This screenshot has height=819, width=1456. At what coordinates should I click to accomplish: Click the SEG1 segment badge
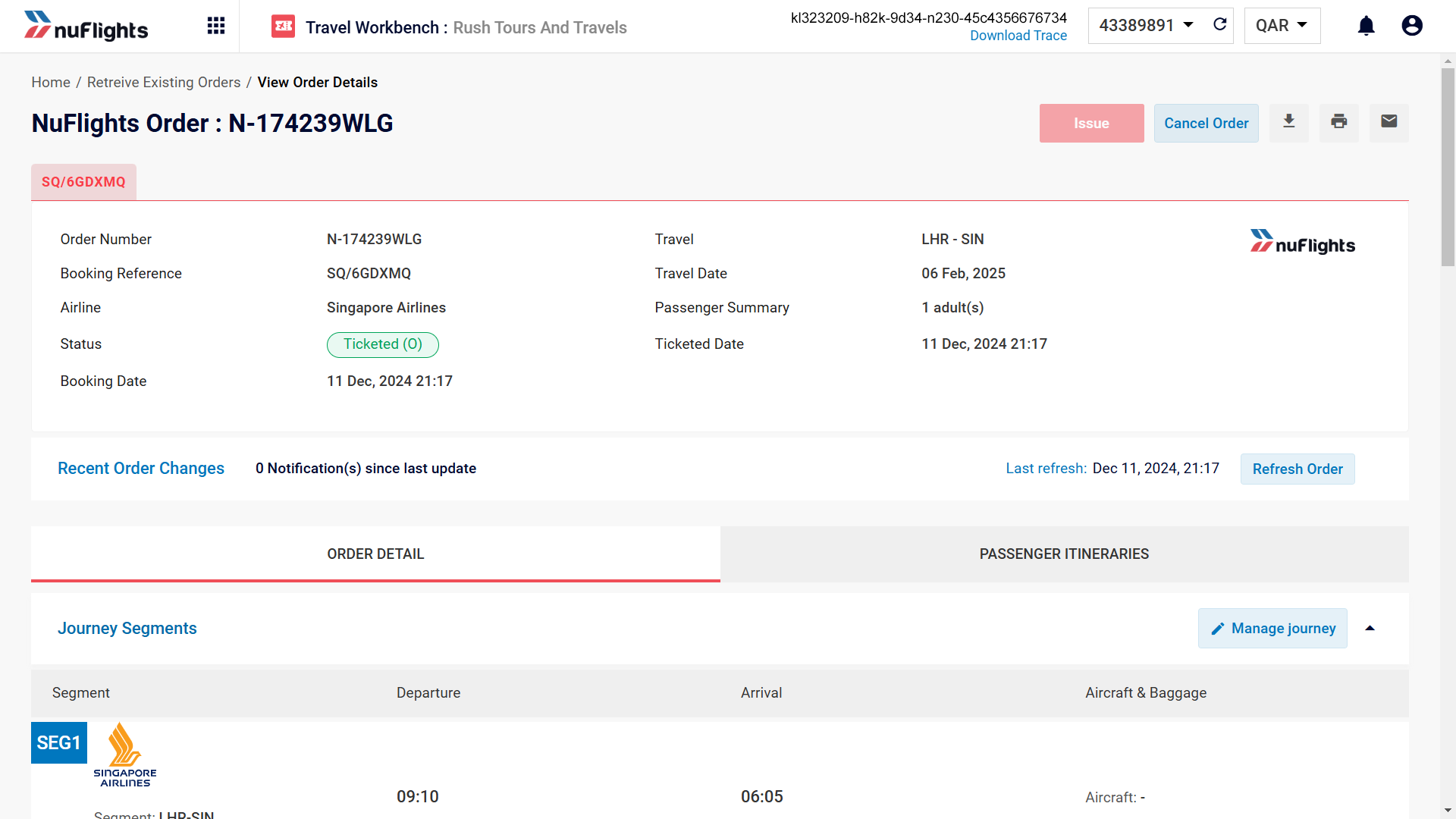[x=59, y=742]
